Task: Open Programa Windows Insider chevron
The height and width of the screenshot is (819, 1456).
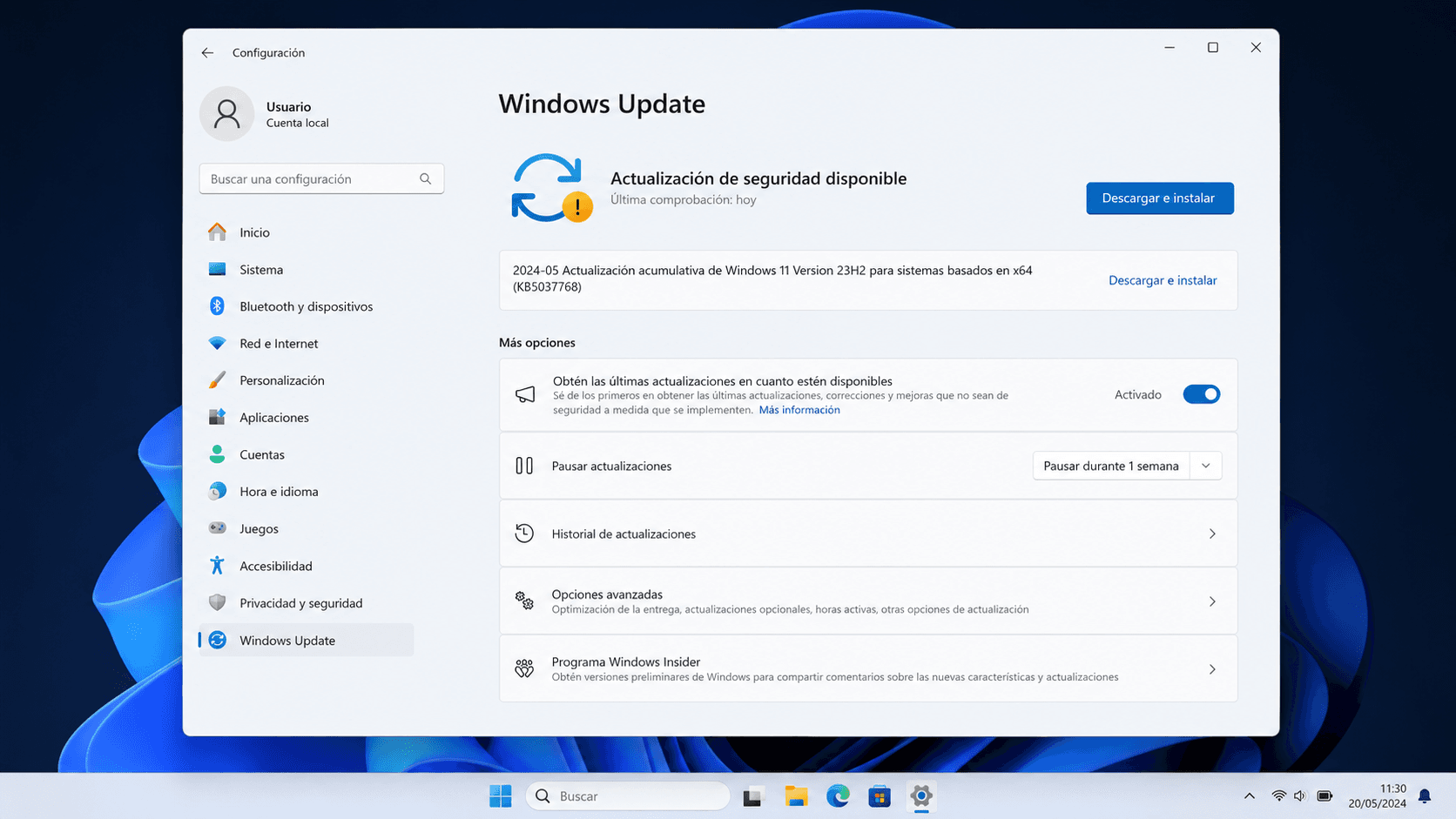Action: (x=1212, y=669)
